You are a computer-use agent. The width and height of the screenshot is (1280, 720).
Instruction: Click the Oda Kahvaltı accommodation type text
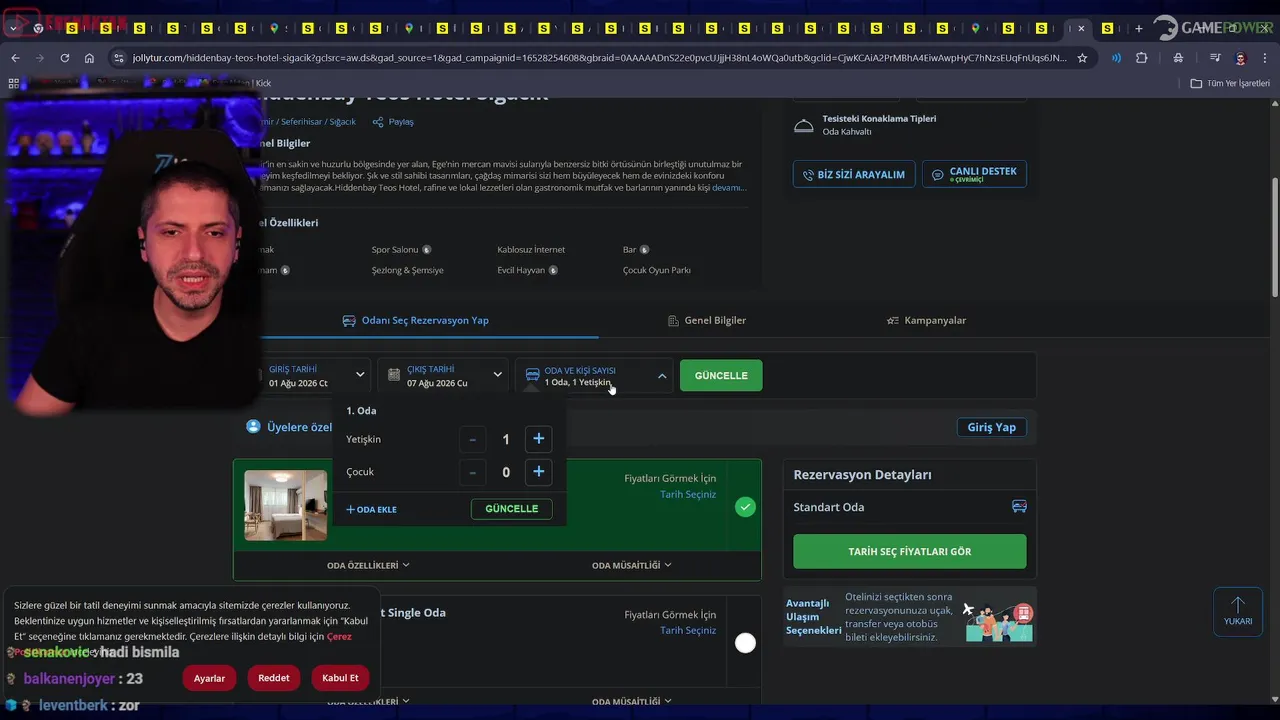[x=847, y=132]
